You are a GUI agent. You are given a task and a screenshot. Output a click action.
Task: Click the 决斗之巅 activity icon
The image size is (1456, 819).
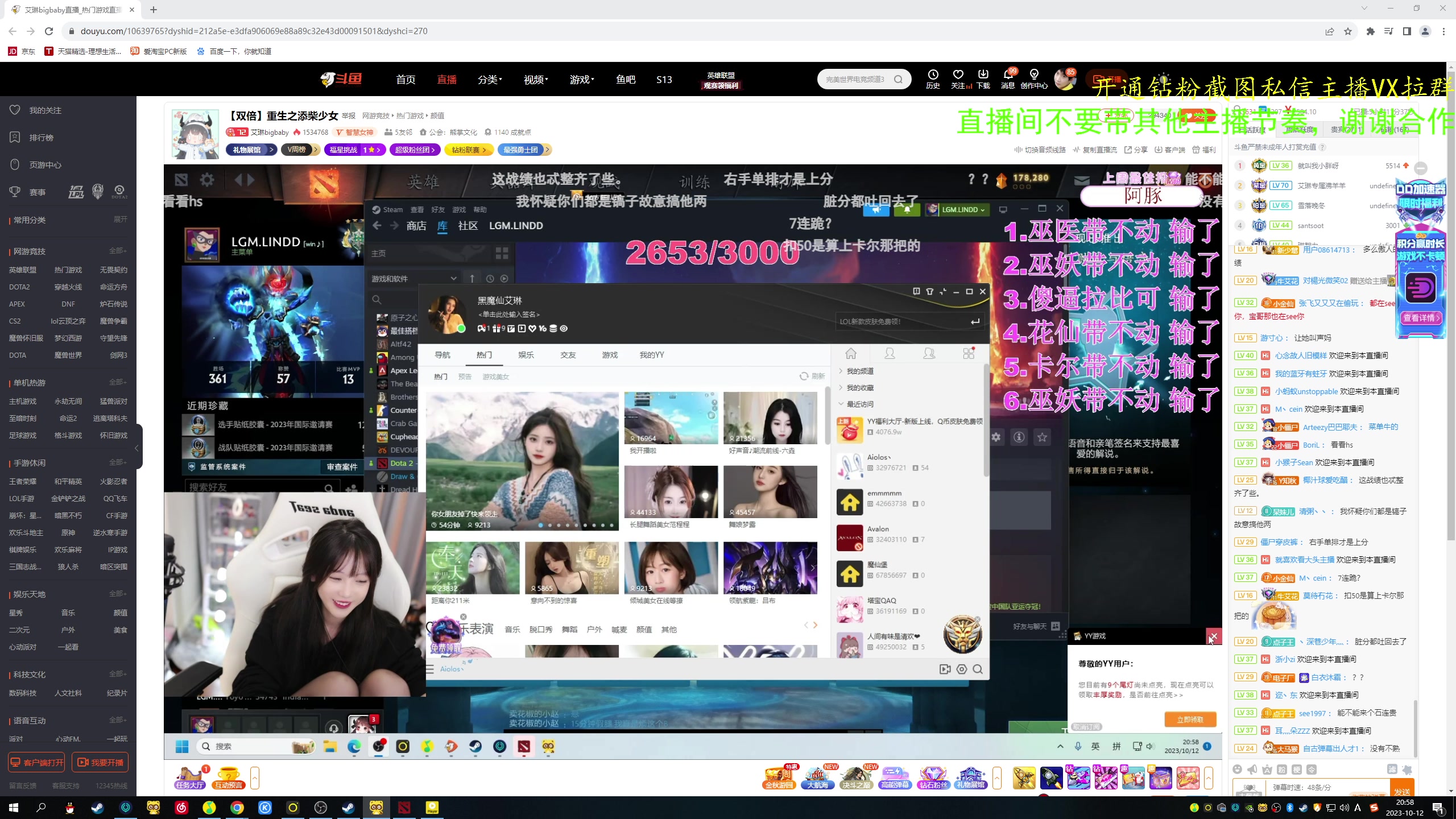pyautogui.click(x=857, y=777)
